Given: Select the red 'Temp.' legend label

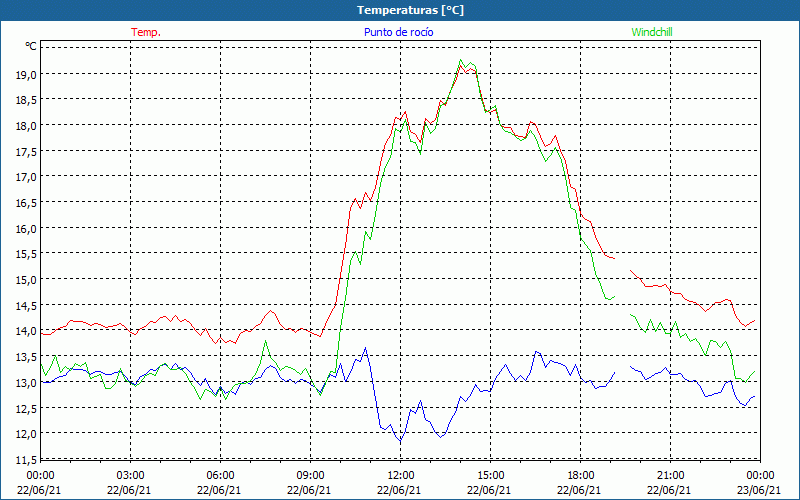Looking at the screenshot, I should pos(146,32).
